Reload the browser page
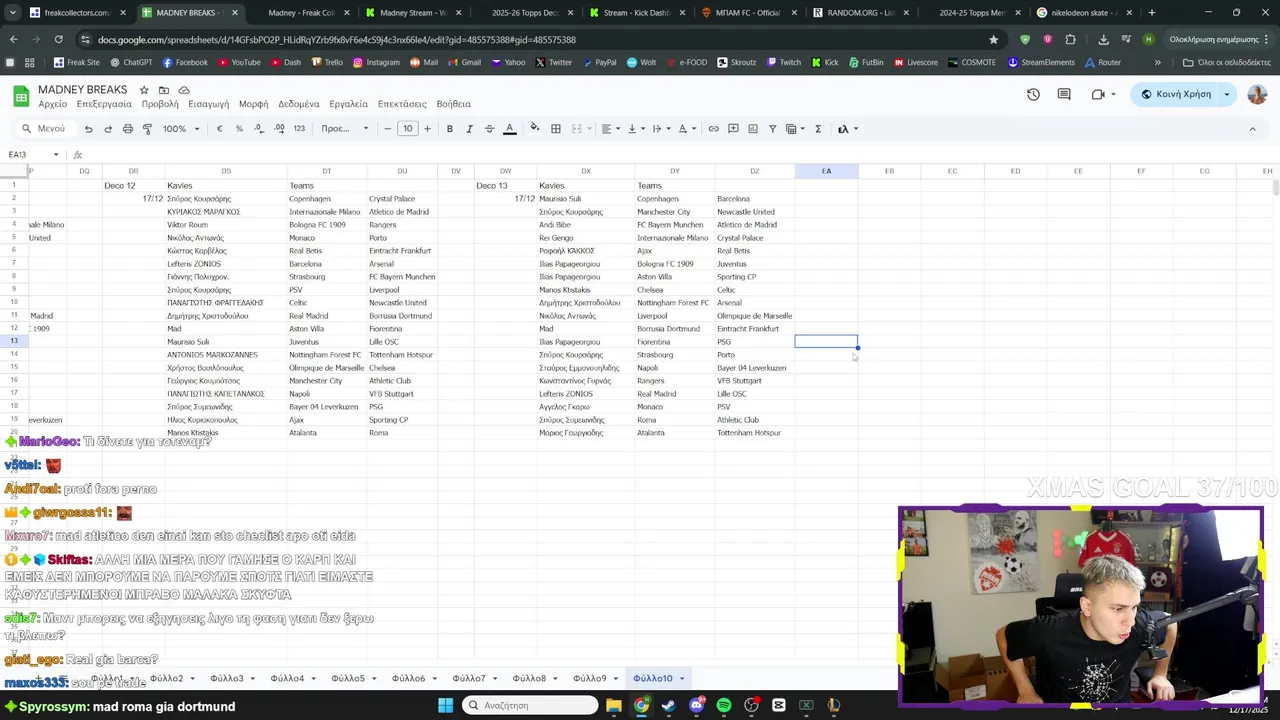 pos(58,40)
